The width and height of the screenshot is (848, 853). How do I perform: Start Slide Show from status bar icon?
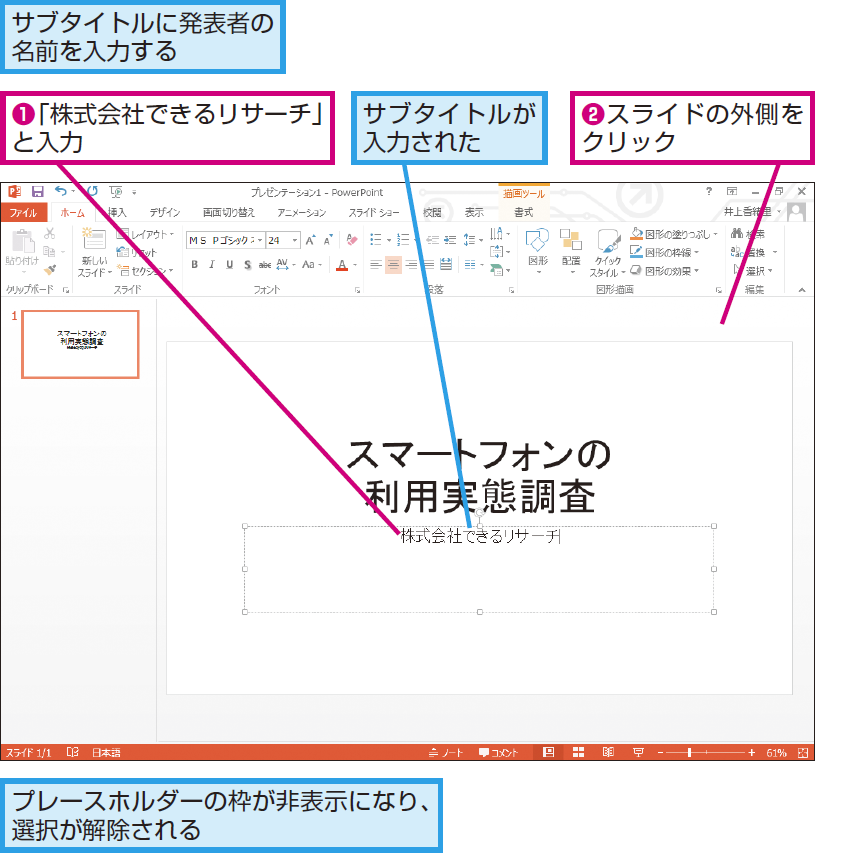[x=638, y=752]
